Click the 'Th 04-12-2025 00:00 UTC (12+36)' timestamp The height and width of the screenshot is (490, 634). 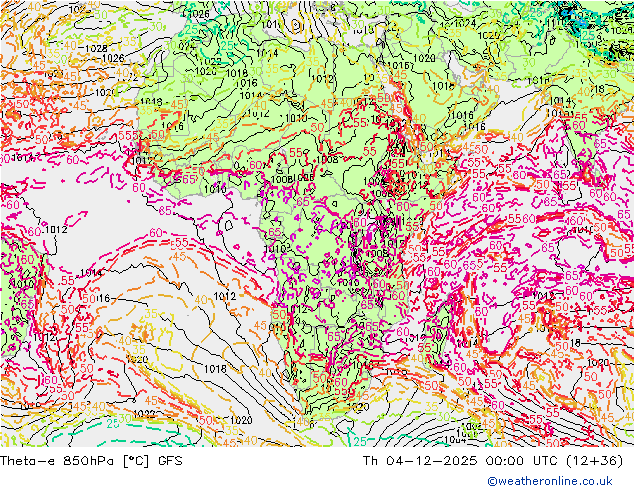[493, 461]
